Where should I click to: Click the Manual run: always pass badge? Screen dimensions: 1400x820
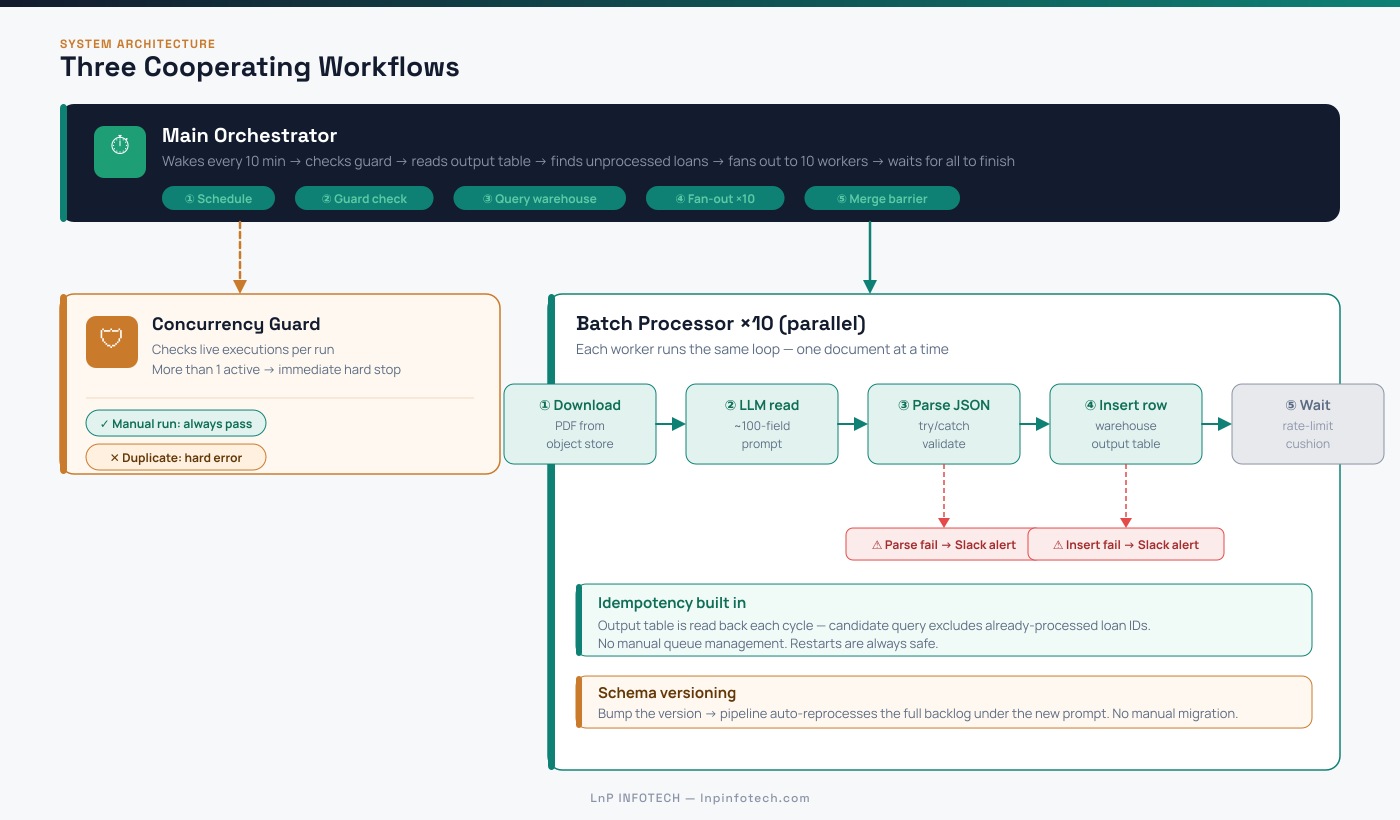point(176,423)
